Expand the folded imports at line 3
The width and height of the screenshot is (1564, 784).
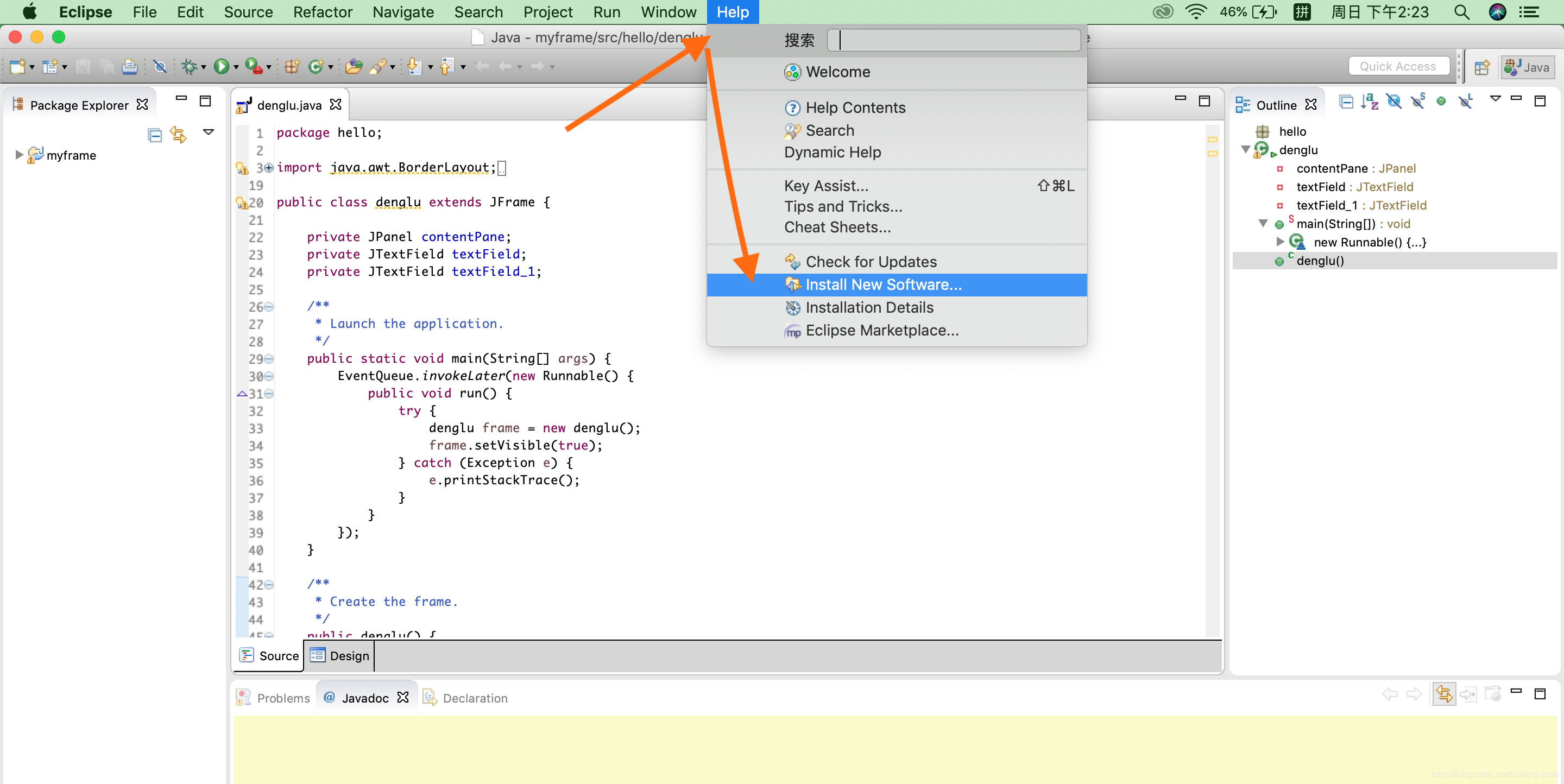click(269, 167)
